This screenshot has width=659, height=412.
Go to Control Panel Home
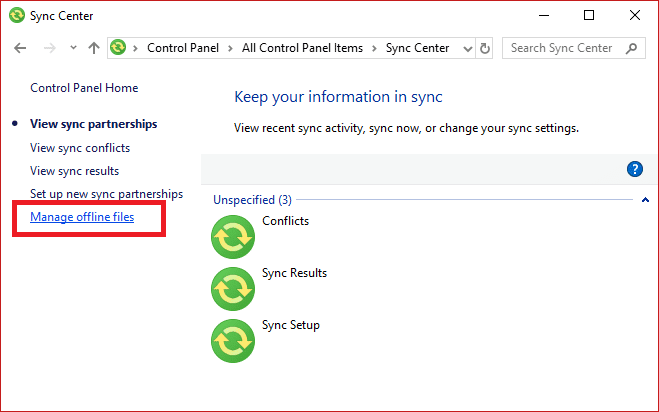click(x=84, y=88)
